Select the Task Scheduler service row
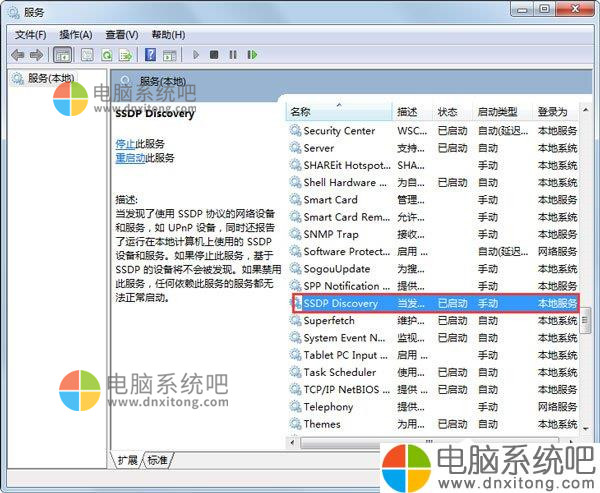 coord(340,372)
